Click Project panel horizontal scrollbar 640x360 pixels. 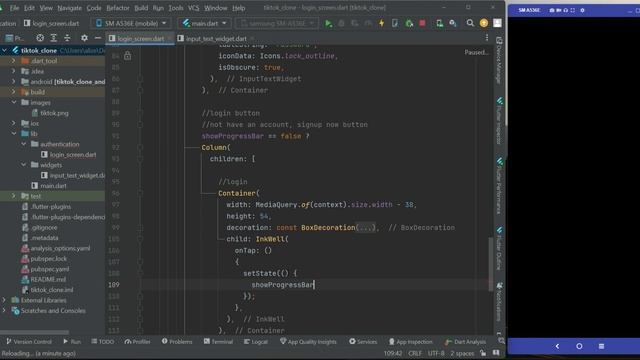(35, 332)
